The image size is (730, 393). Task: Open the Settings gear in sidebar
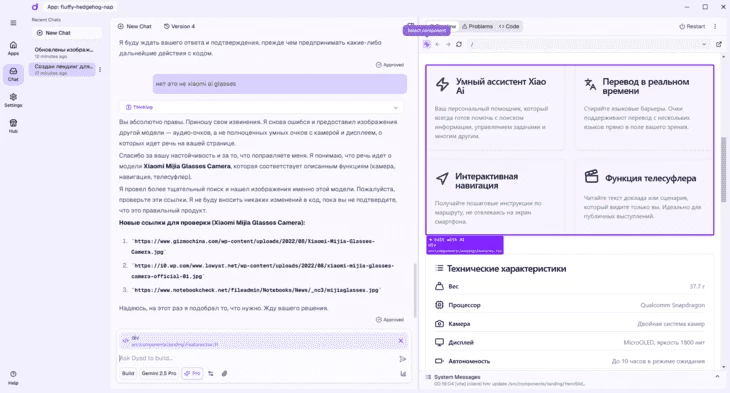tap(13, 100)
